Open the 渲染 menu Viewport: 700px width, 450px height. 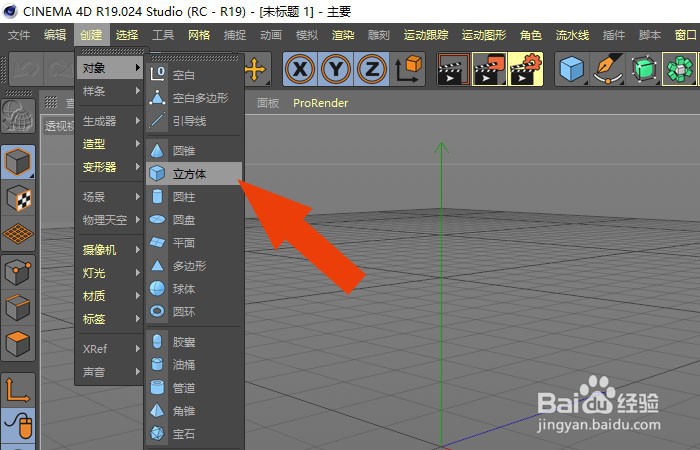tap(343, 35)
